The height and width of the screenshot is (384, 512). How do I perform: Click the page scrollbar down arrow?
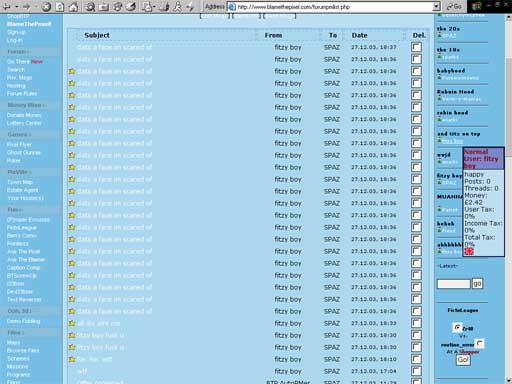(508, 380)
